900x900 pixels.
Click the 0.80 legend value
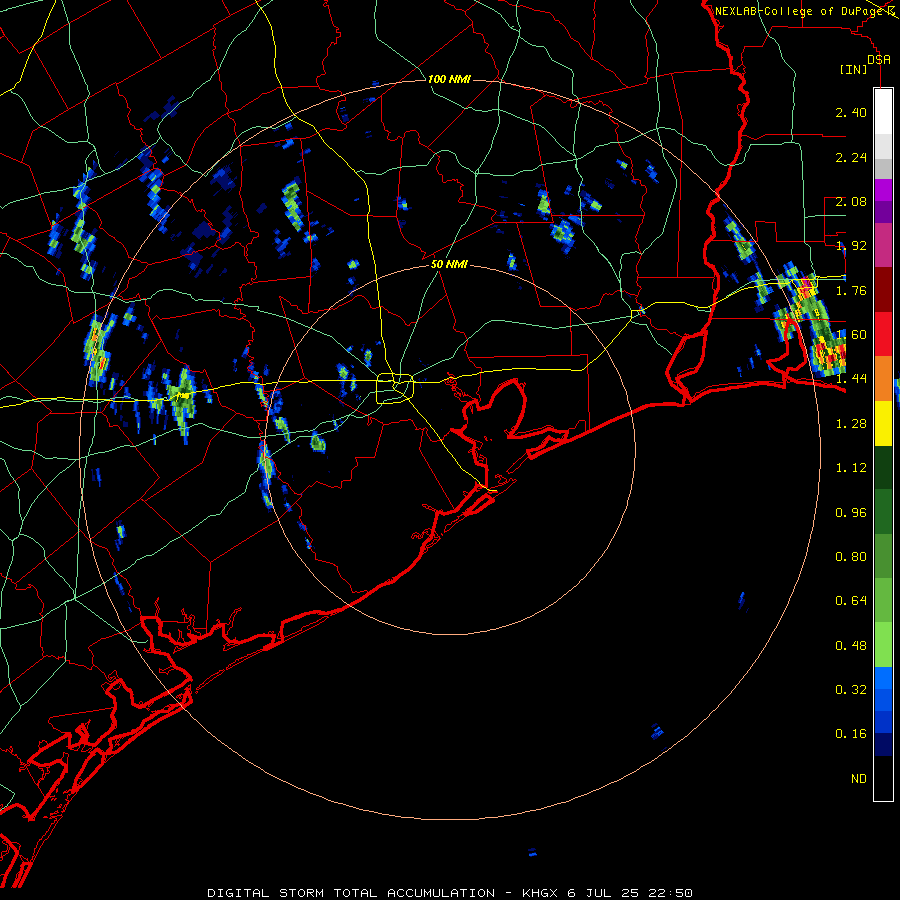point(851,557)
